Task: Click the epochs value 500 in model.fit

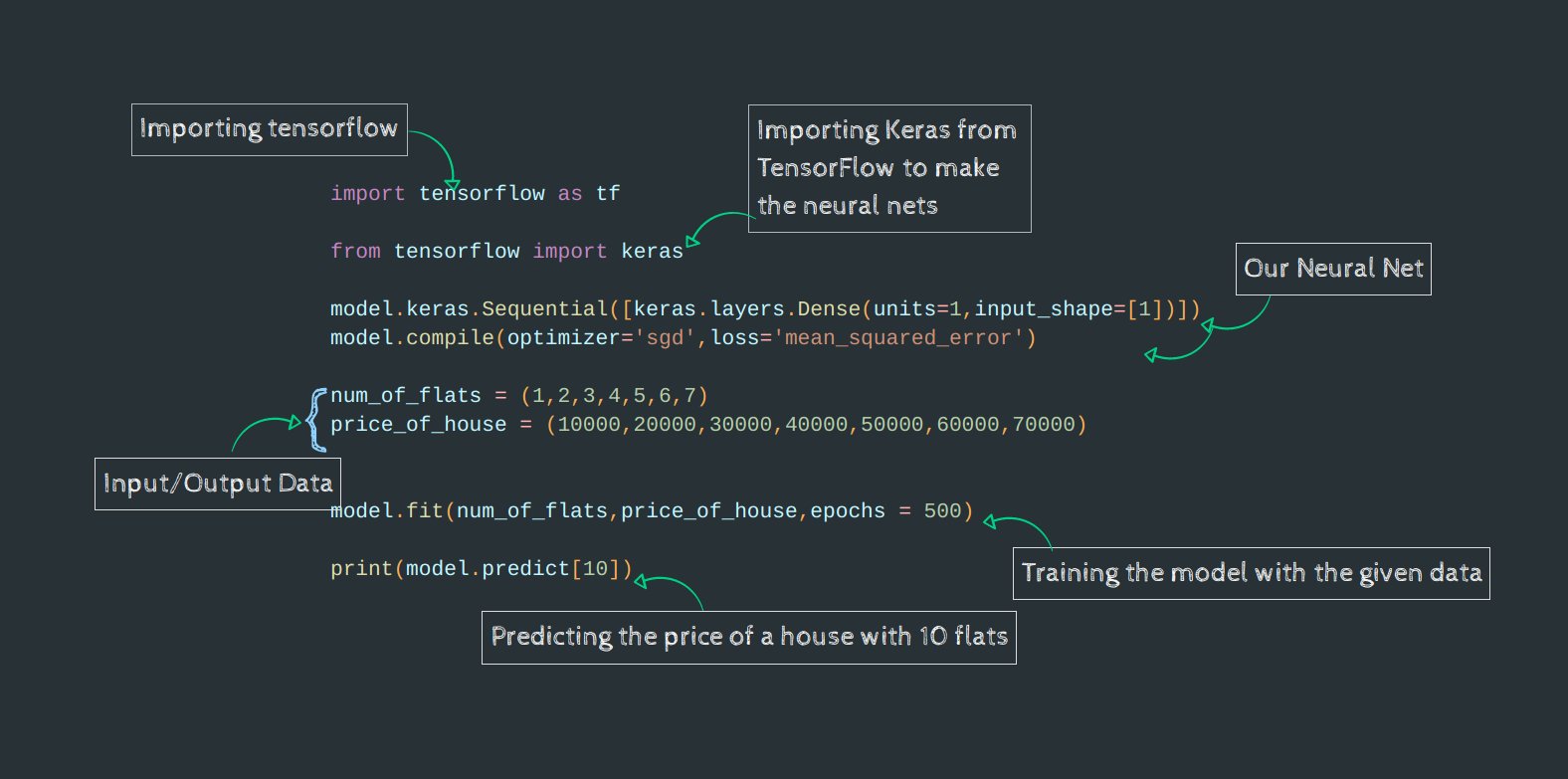Action: click(x=942, y=511)
